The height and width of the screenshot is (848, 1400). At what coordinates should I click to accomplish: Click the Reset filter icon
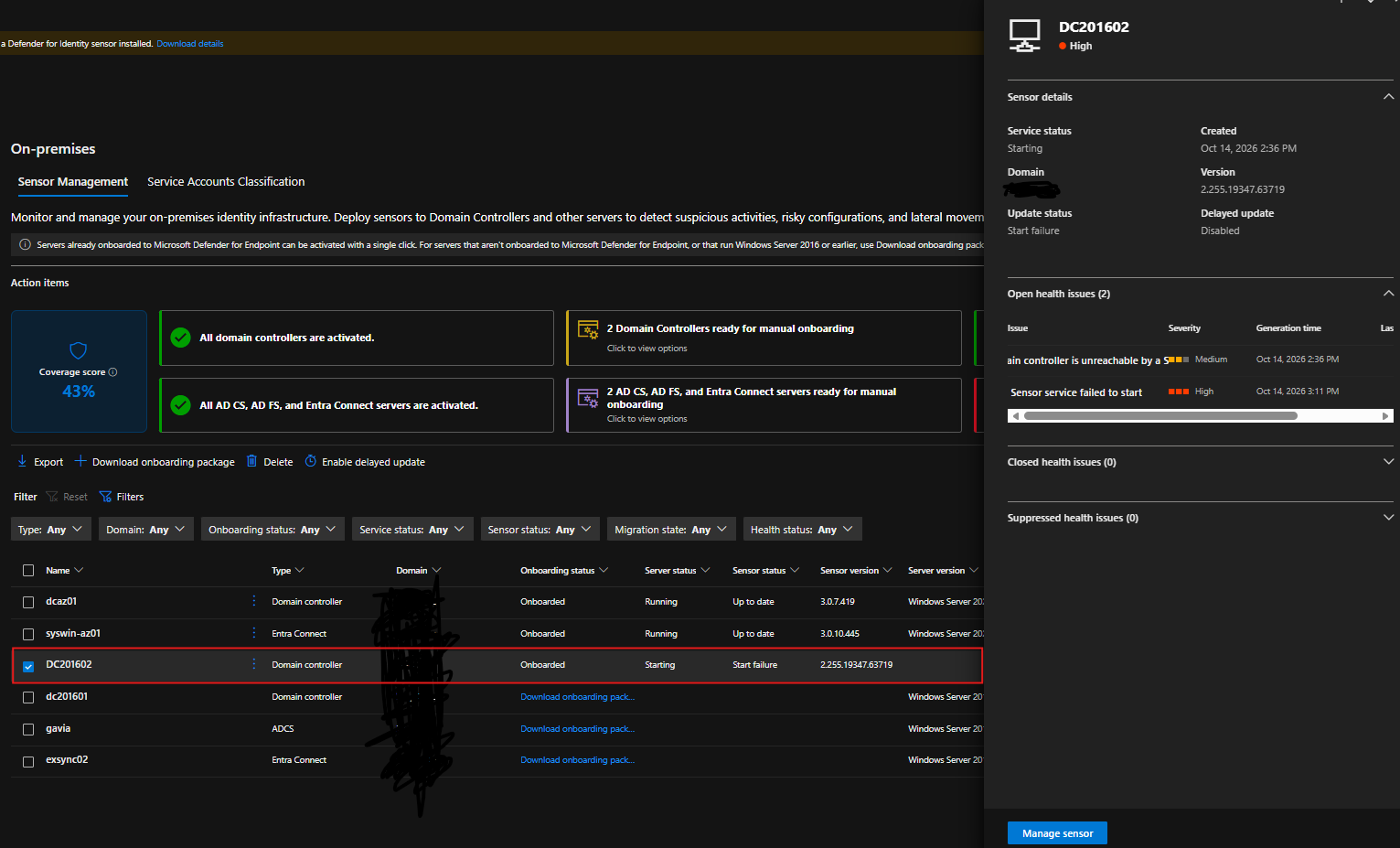tap(52, 497)
